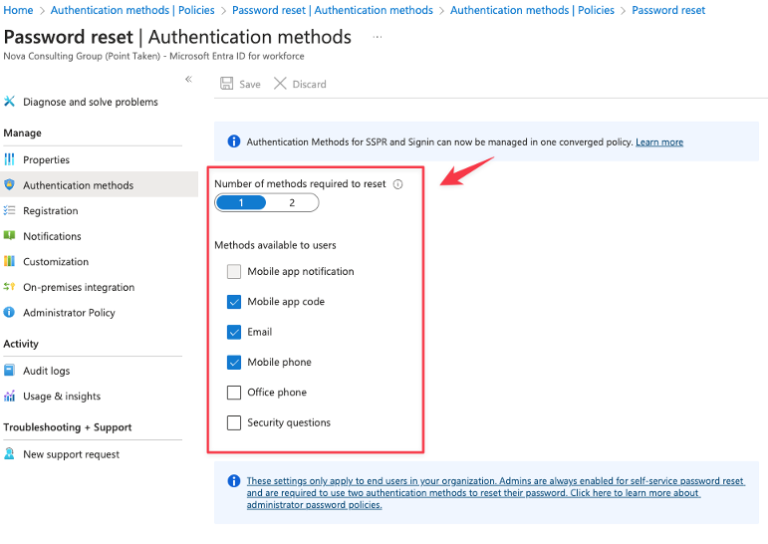This screenshot has width=768, height=544.
Task: Click the Notifications sidebar icon
Action: (10, 236)
